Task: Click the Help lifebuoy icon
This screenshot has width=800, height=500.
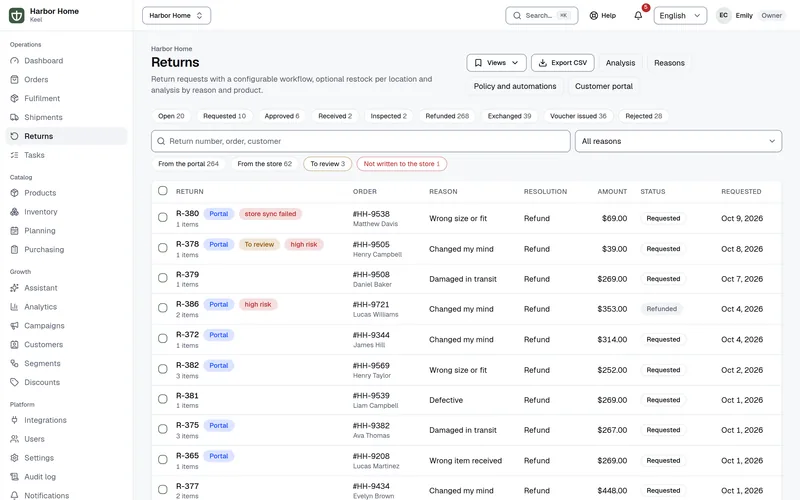Action: [593, 15]
